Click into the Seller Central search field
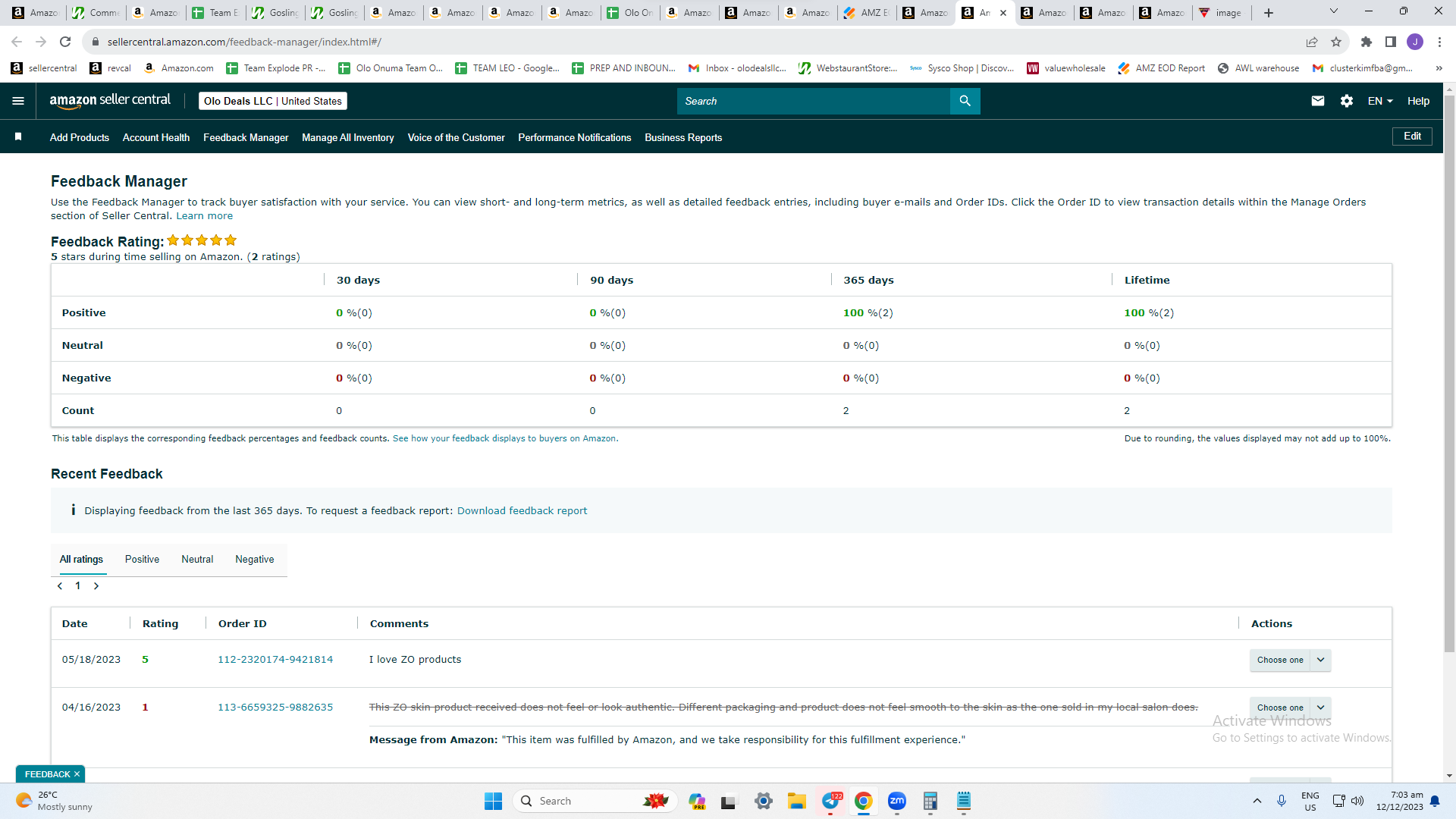This screenshot has height=819, width=1456. [813, 101]
